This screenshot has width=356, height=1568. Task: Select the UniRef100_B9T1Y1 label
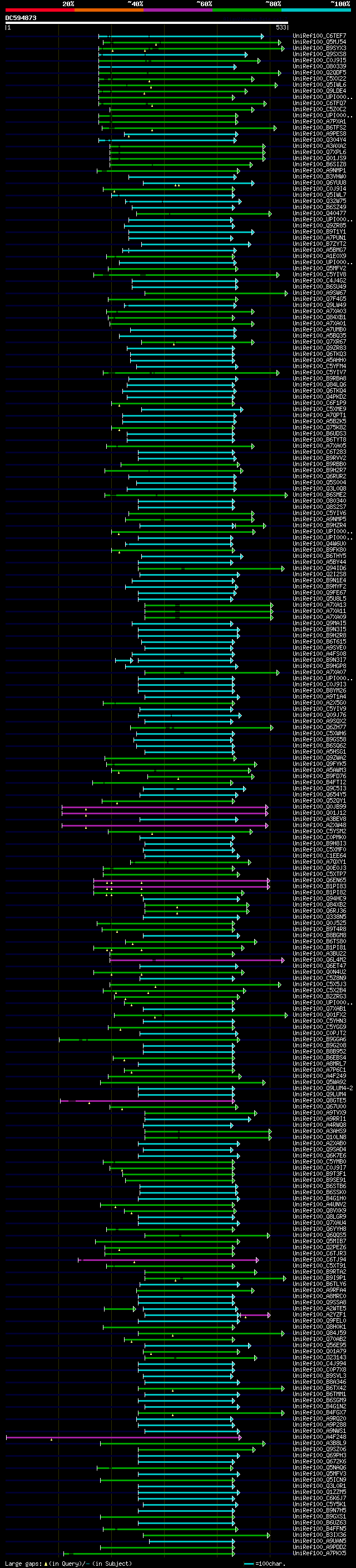point(319,231)
